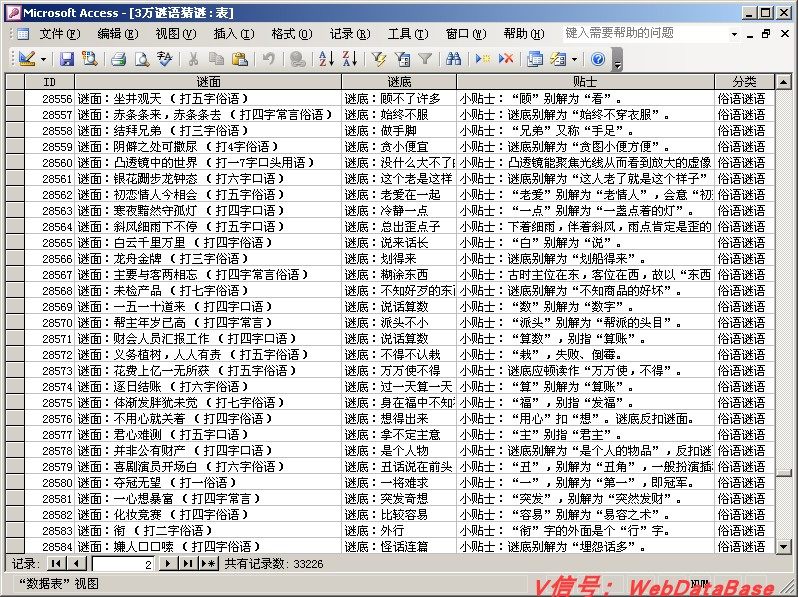This screenshot has width=798, height=597.
Task: Click the table control menu icon
Action: pos(22,34)
